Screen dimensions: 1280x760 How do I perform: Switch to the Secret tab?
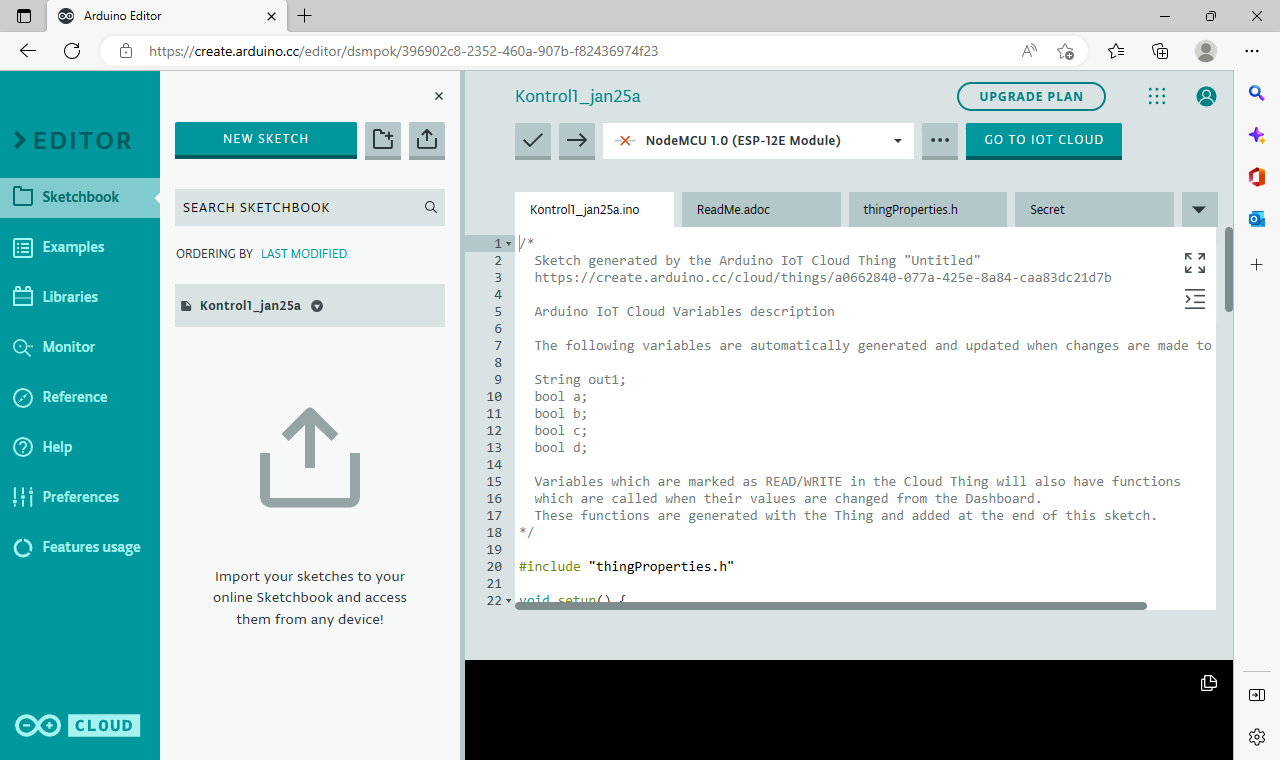coord(1094,210)
